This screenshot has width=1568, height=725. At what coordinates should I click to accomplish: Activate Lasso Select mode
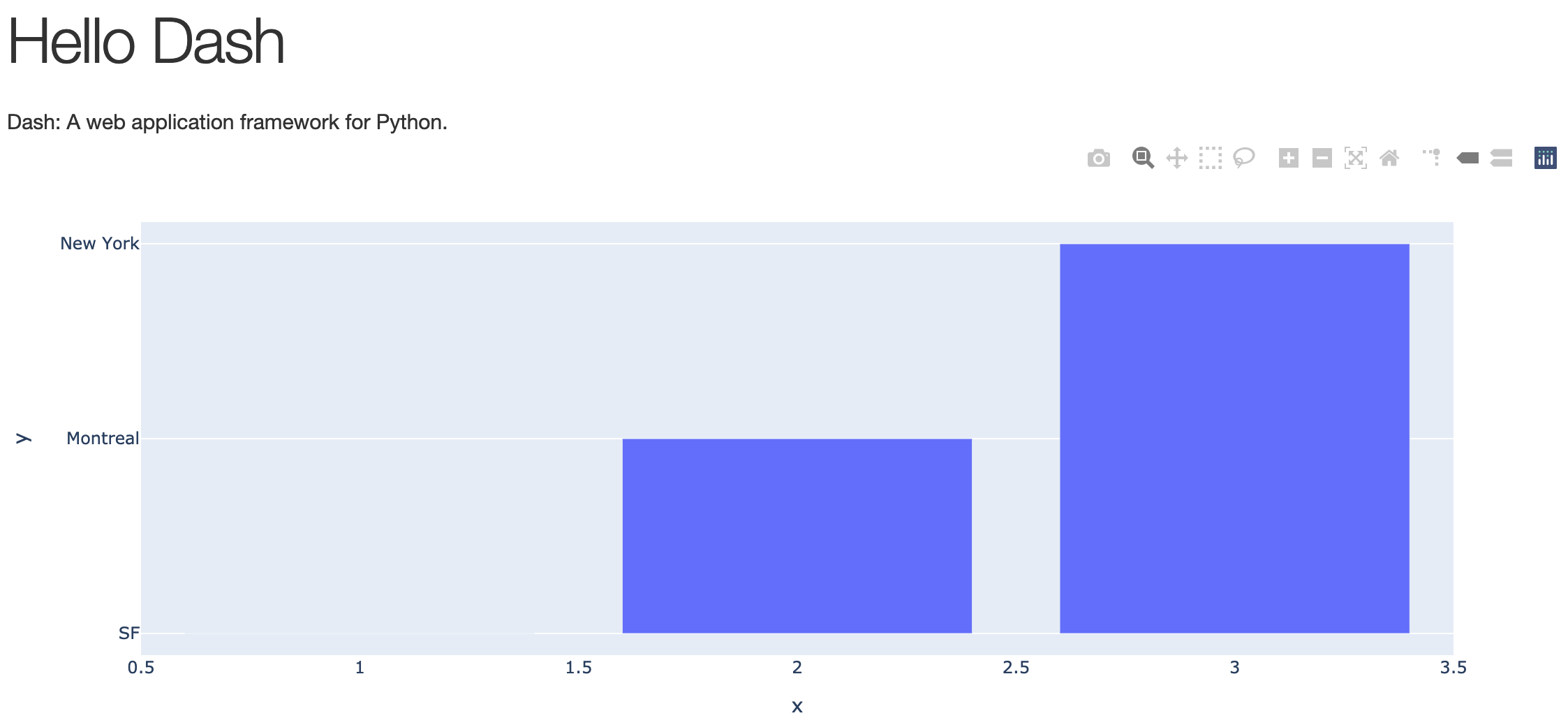click(x=1245, y=159)
